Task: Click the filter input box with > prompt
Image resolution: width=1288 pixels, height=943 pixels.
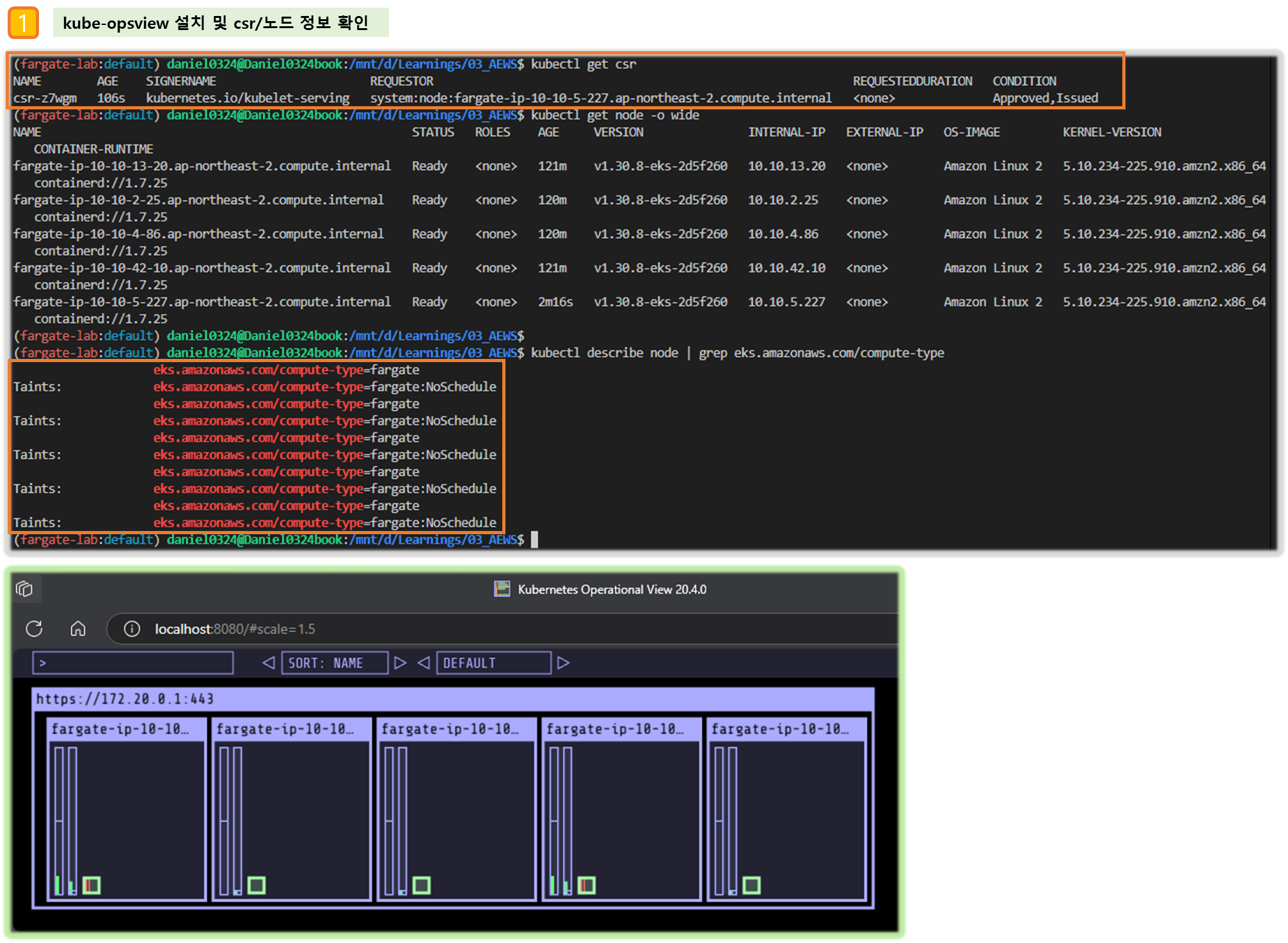Action: [x=133, y=663]
